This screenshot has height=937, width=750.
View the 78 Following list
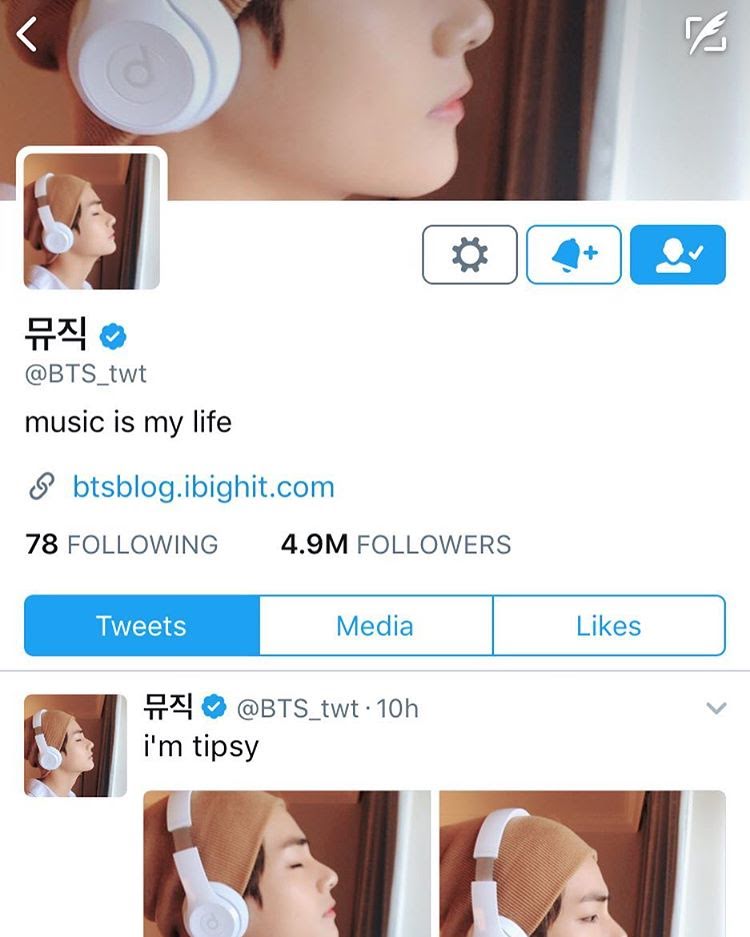tap(122, 544)
